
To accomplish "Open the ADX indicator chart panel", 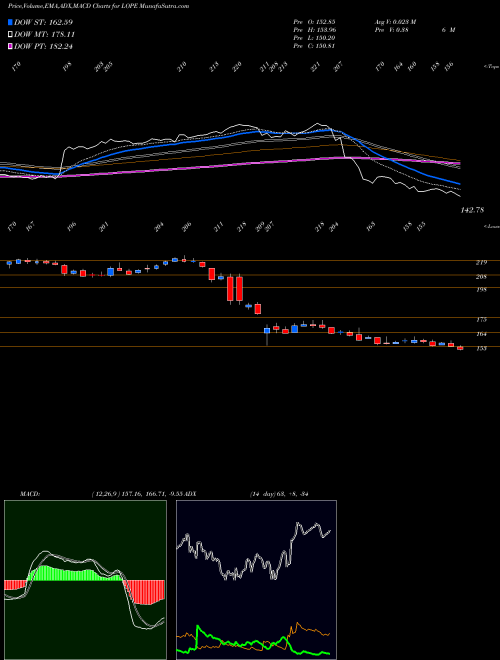I will 256,580.
